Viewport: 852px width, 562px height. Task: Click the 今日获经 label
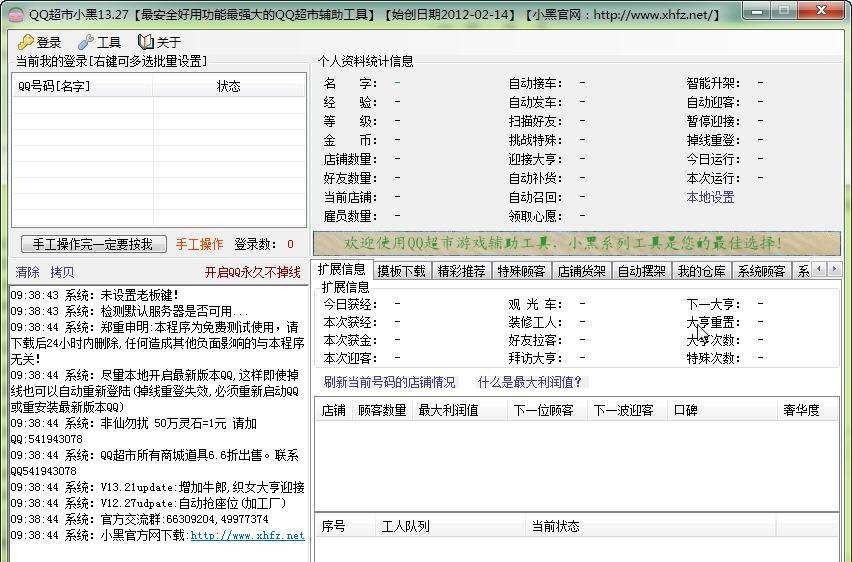coord(350,304)
